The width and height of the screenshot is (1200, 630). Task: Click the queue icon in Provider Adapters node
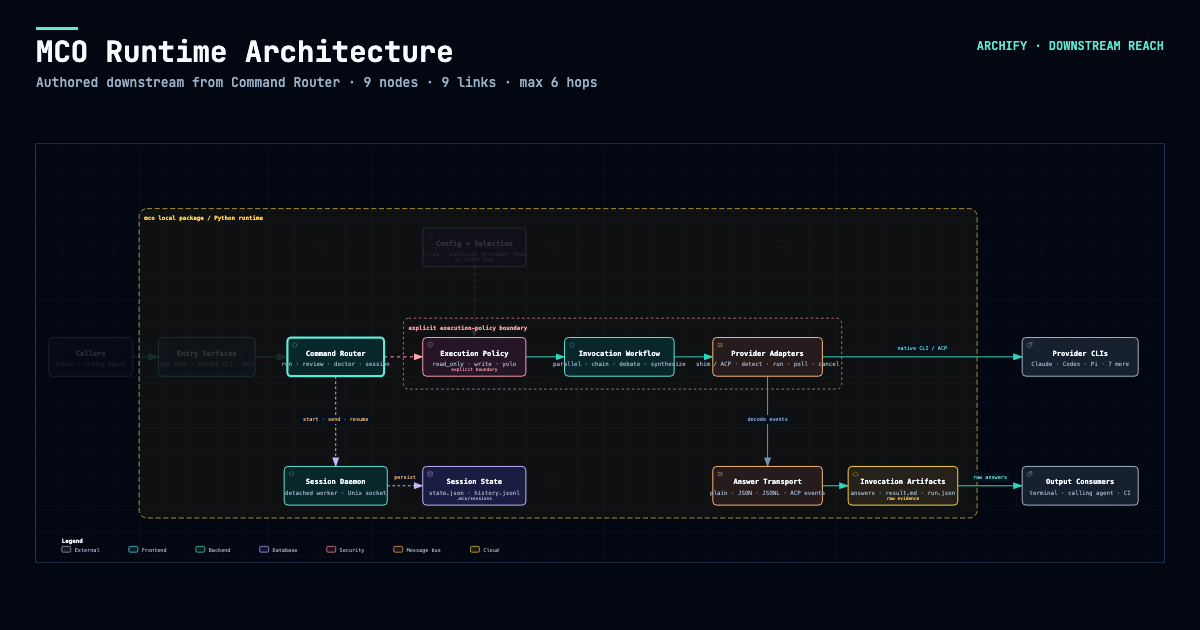(x=720, y=344)
